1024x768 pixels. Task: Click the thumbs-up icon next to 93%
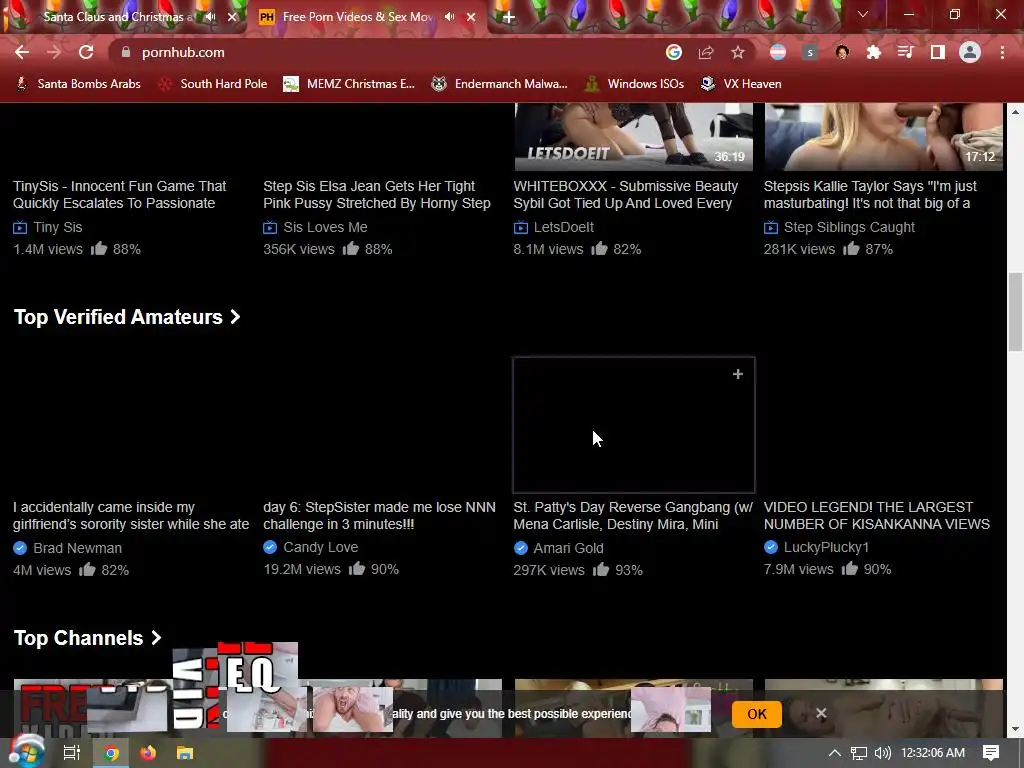pyautogui.click(x=601, y=569)
